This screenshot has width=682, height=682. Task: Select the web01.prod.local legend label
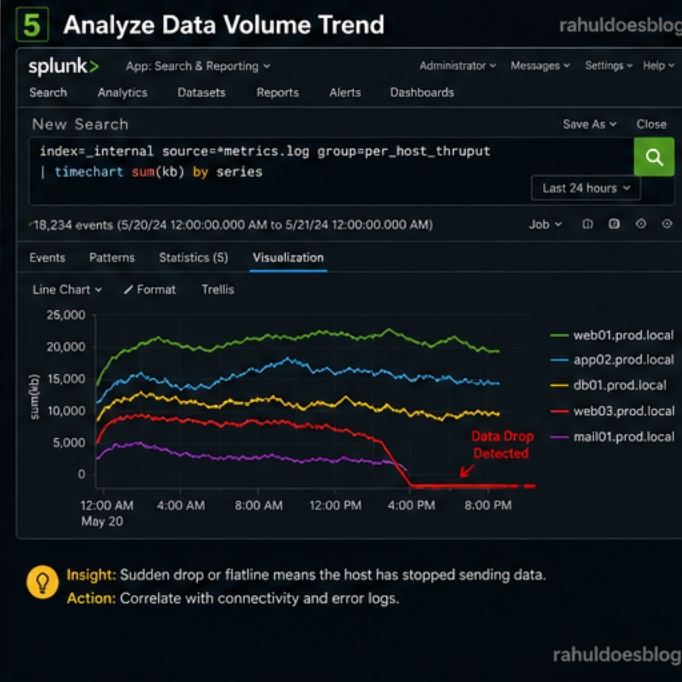(623, 335)
